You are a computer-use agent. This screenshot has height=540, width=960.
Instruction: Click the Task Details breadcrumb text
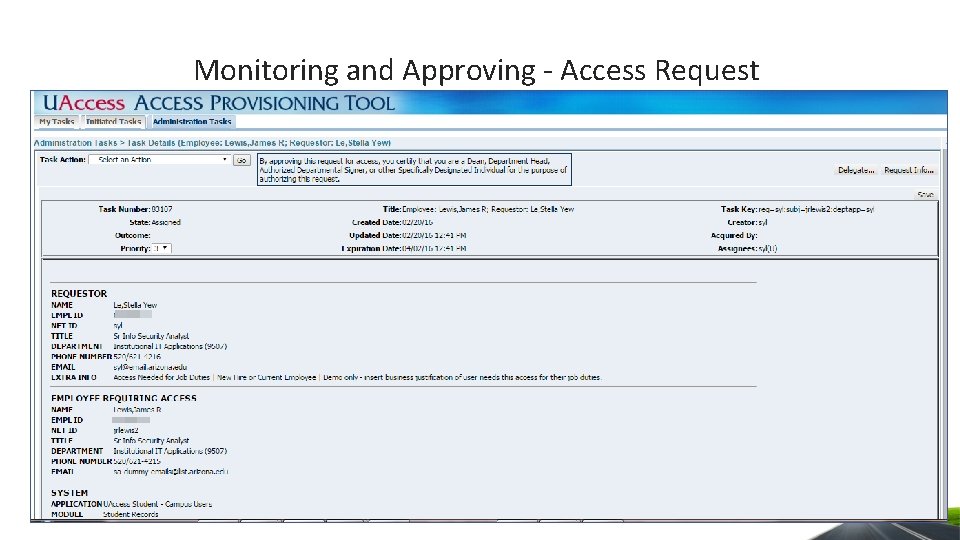(259, 143)
